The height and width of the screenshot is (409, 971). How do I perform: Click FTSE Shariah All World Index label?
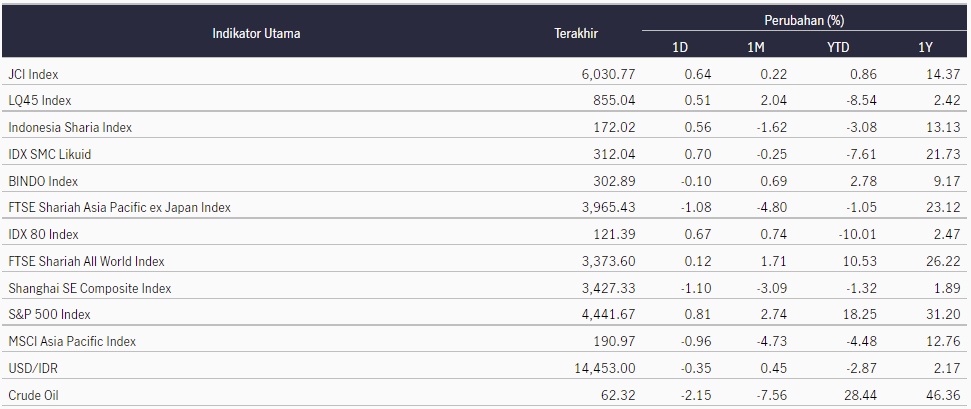(x=86, y=262)
